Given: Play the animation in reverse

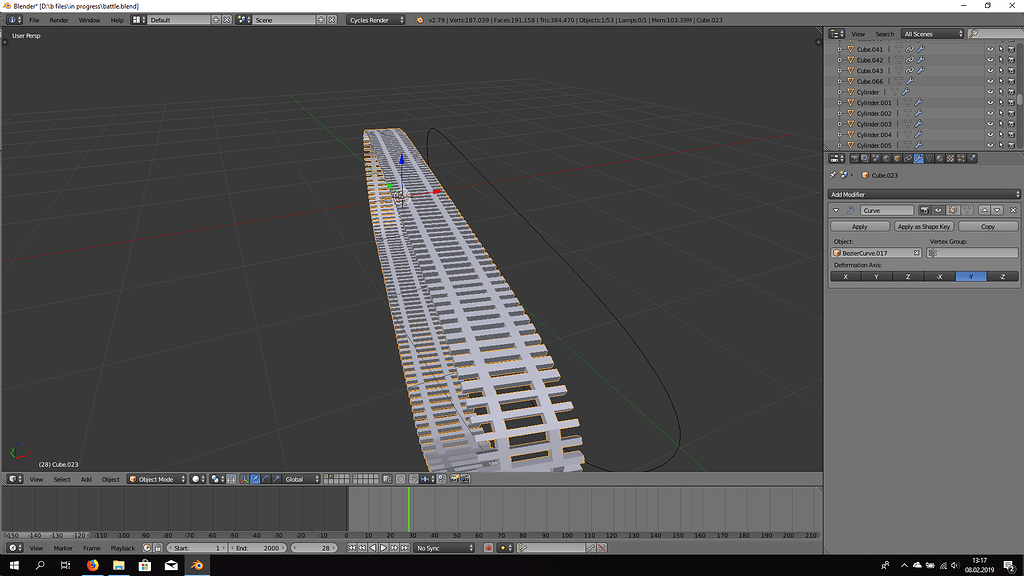Looking at the screenshot, I should 373,548.
